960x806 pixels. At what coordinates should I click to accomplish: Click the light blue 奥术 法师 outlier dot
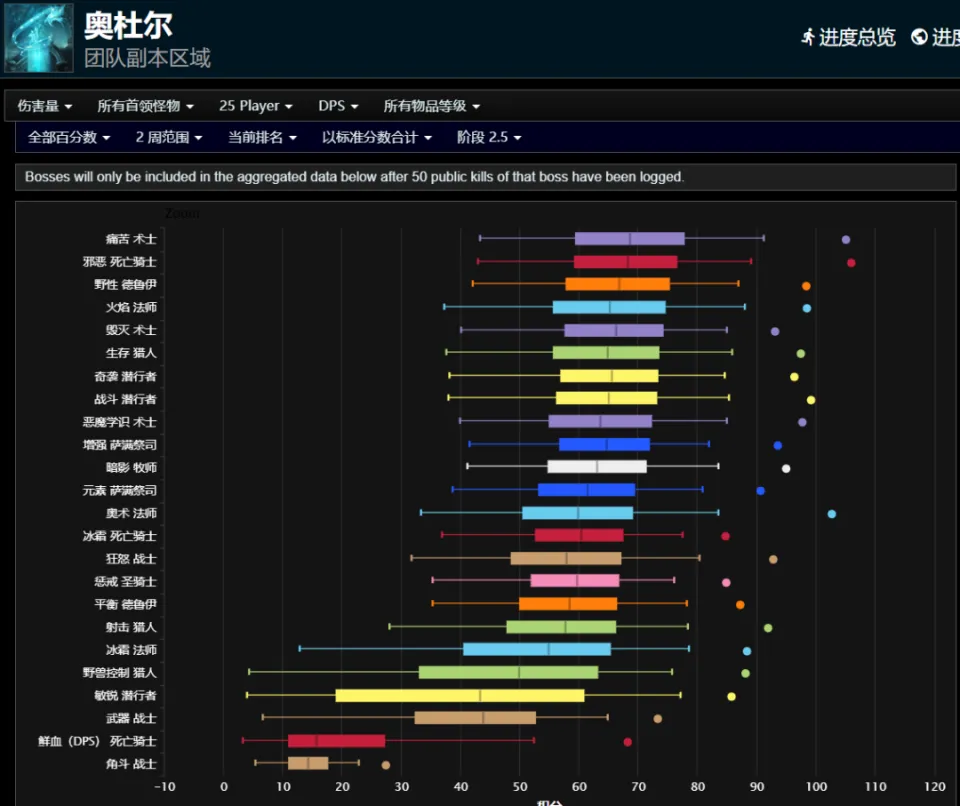click(831, 514)
